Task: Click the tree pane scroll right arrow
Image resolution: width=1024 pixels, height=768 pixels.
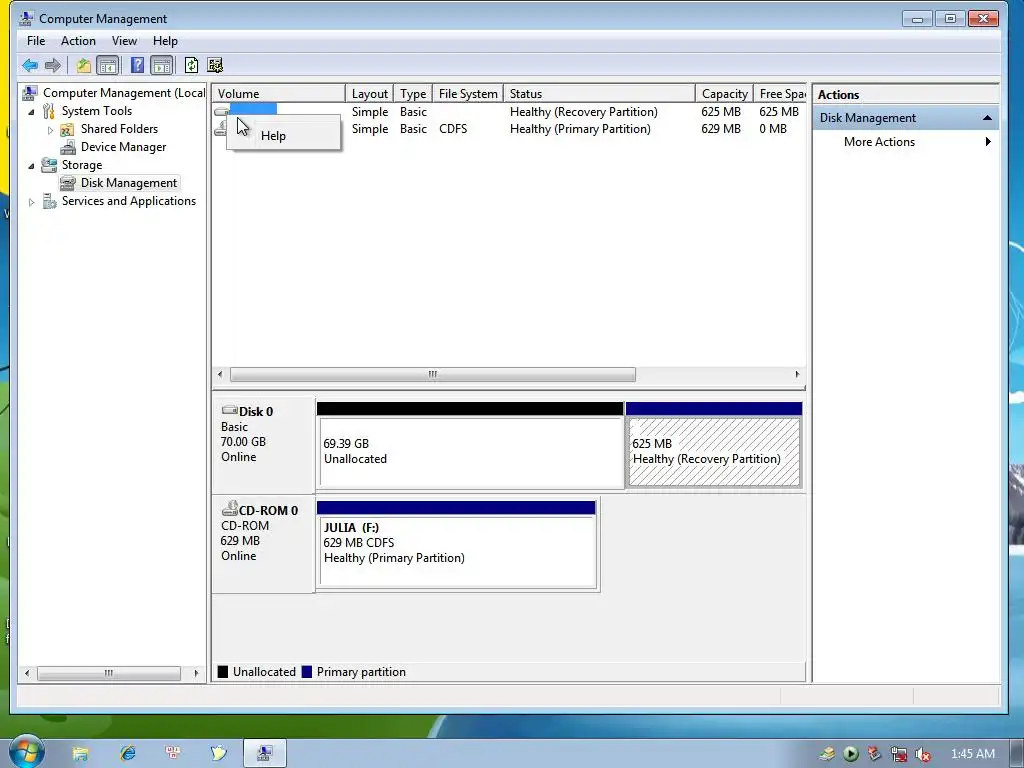Action: [x=196, y=673]
